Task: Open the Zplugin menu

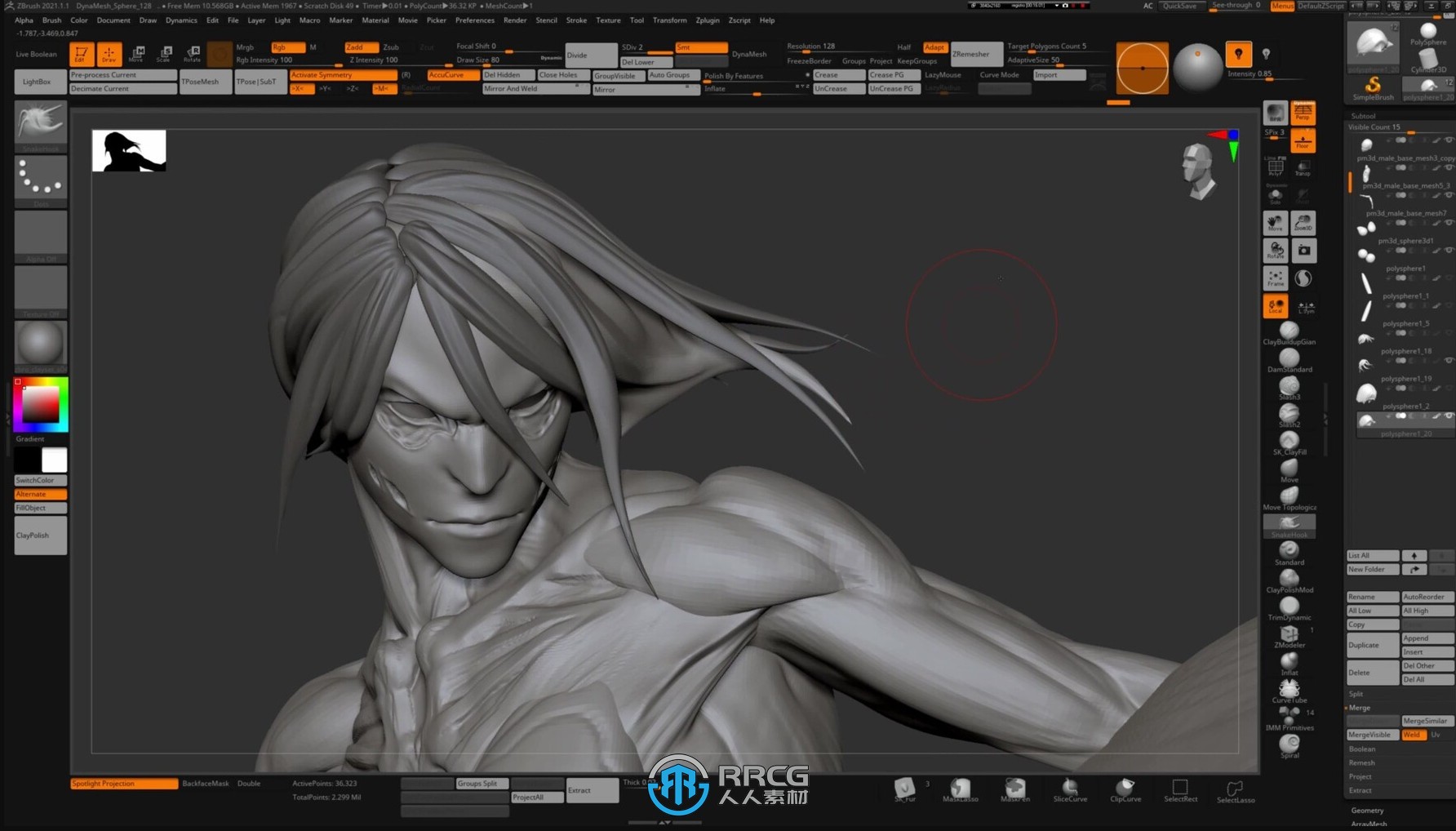Action: (x=708, y=20)
